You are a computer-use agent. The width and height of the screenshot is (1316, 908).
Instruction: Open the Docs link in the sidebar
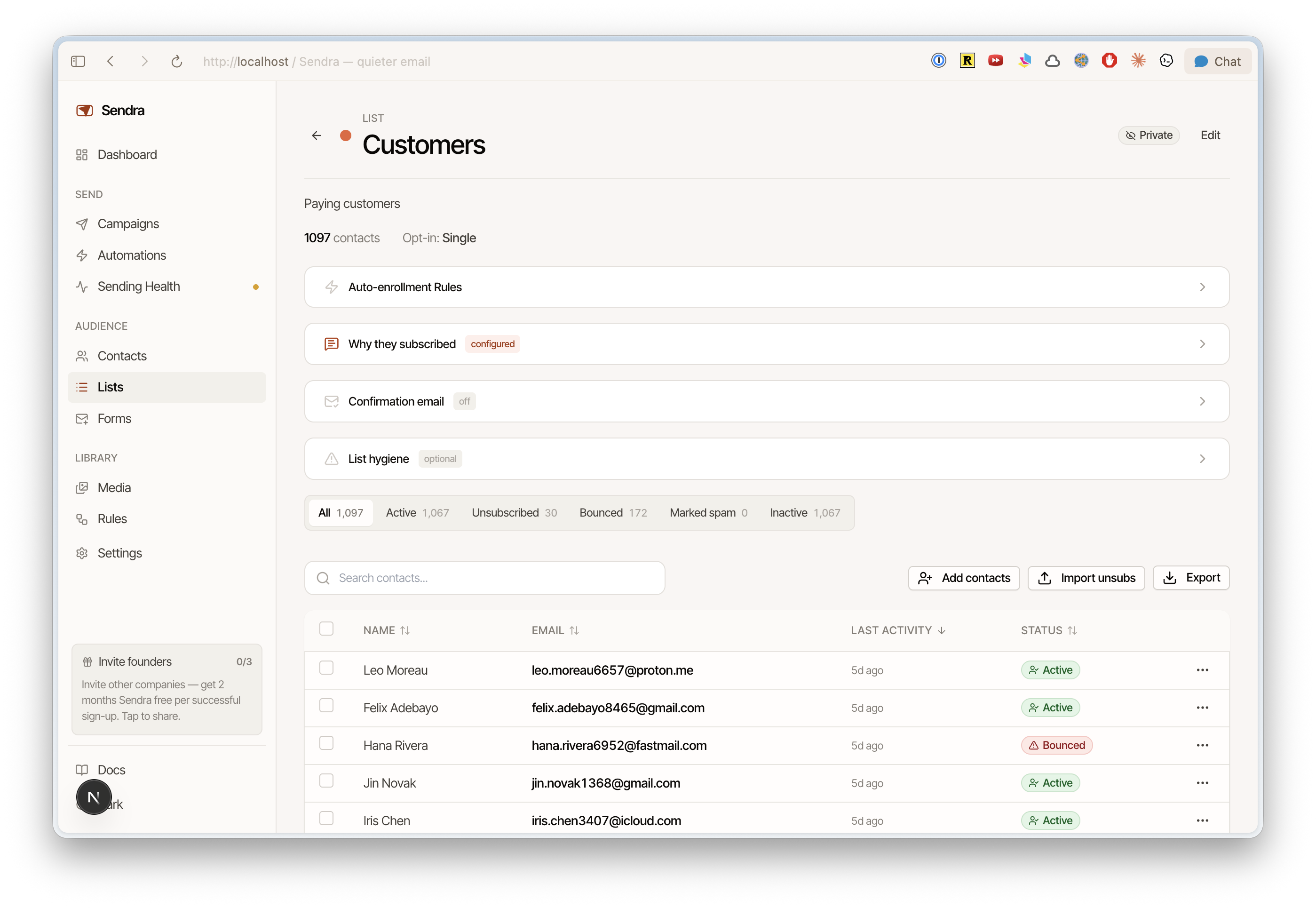click(x=166, y=770)
